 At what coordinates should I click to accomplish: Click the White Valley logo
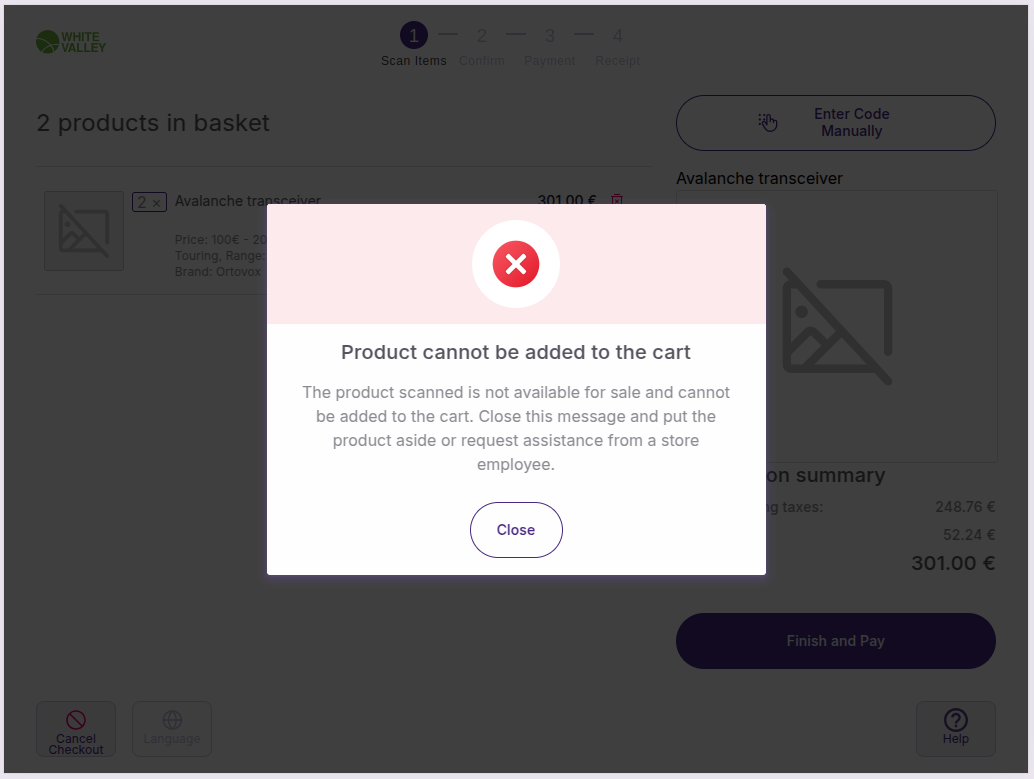(71, 42)
